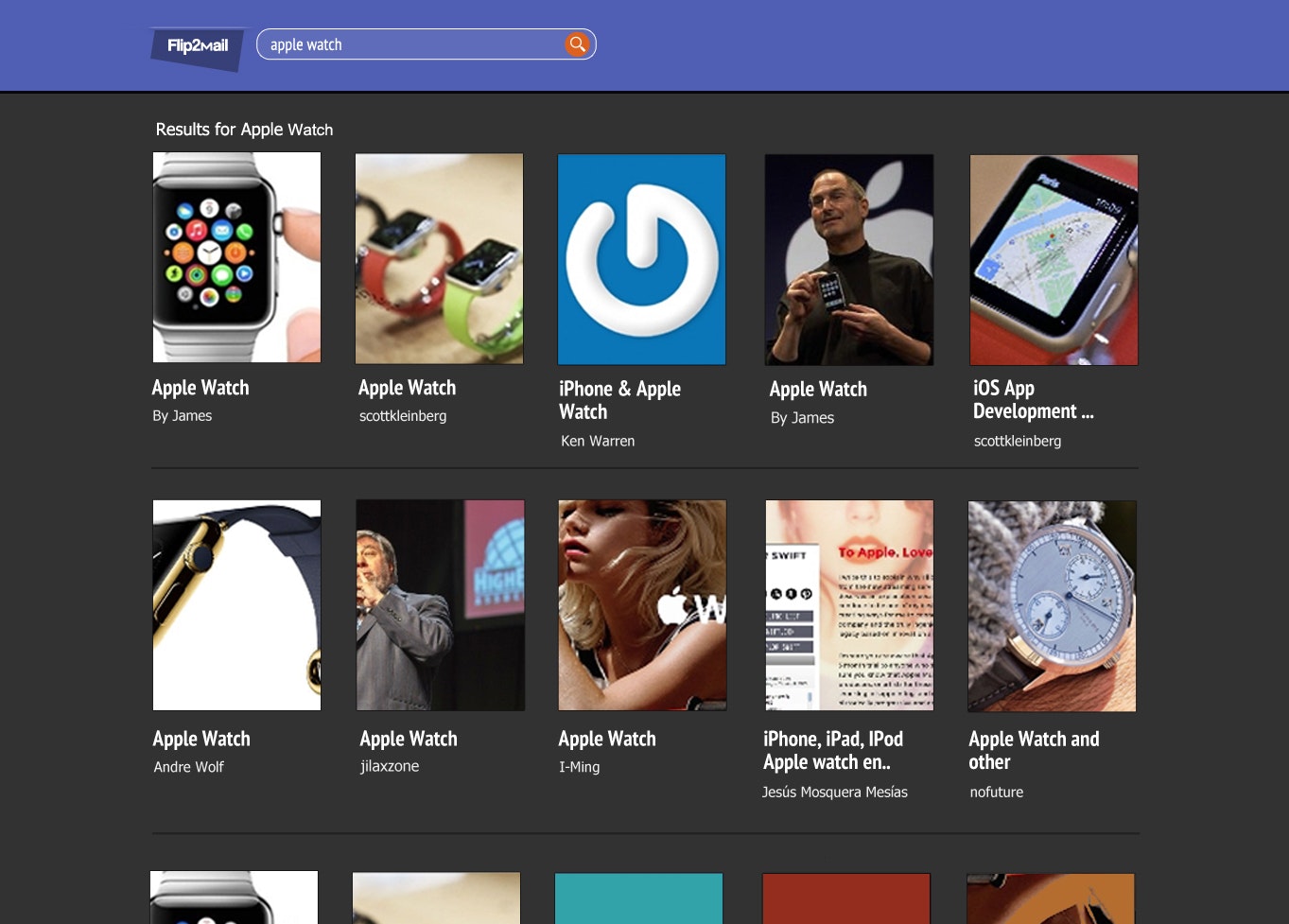Viewport: 1289px width, 924px height.
Task: Open the Apple Watch app grid thumbnail by James
Action: [236, 257]
